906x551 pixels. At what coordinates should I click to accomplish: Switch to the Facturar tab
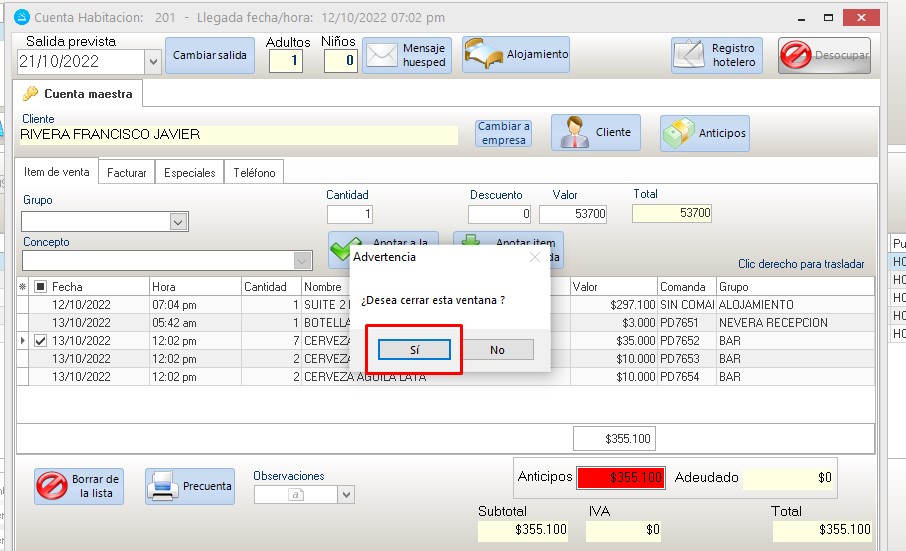point(127,173)
